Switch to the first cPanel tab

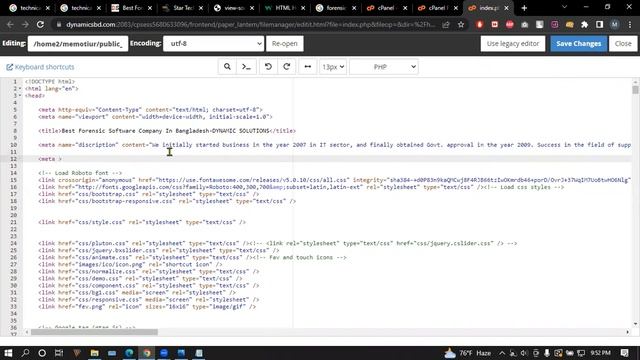(x=387, y=8)
